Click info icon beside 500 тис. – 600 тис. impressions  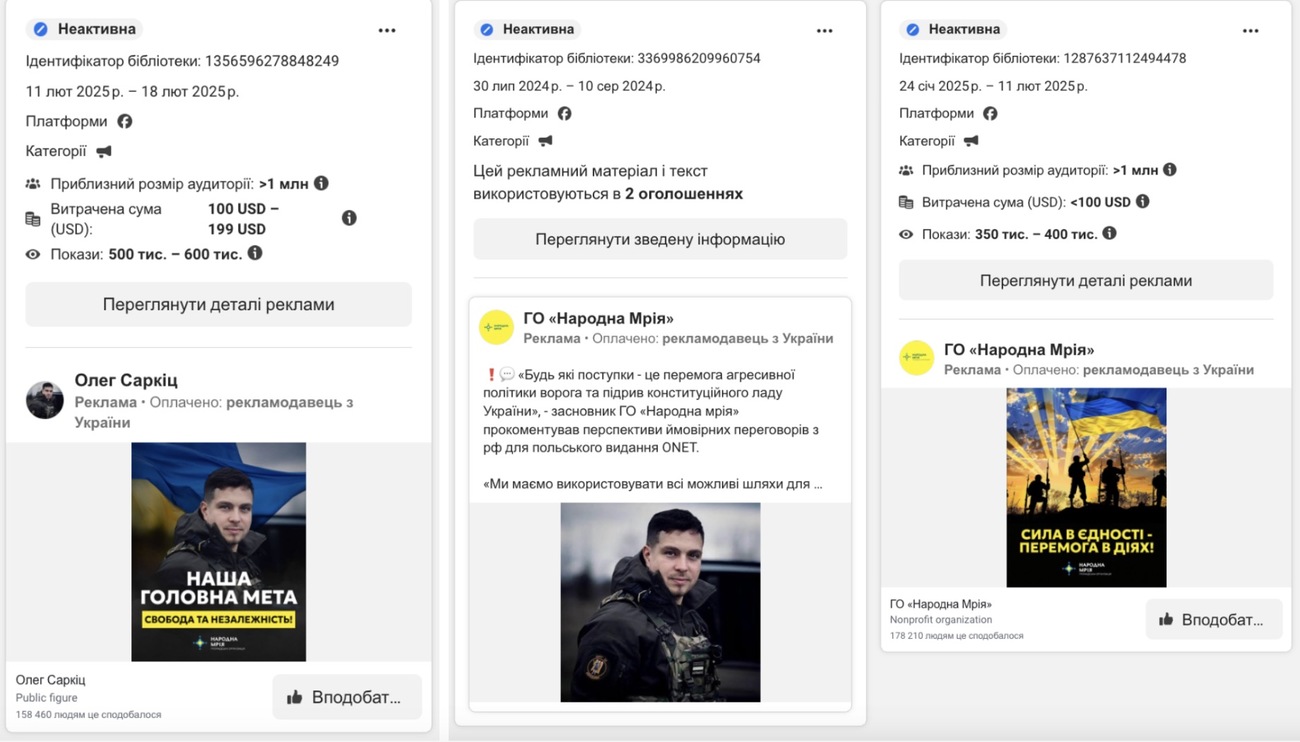pos(255,253)
